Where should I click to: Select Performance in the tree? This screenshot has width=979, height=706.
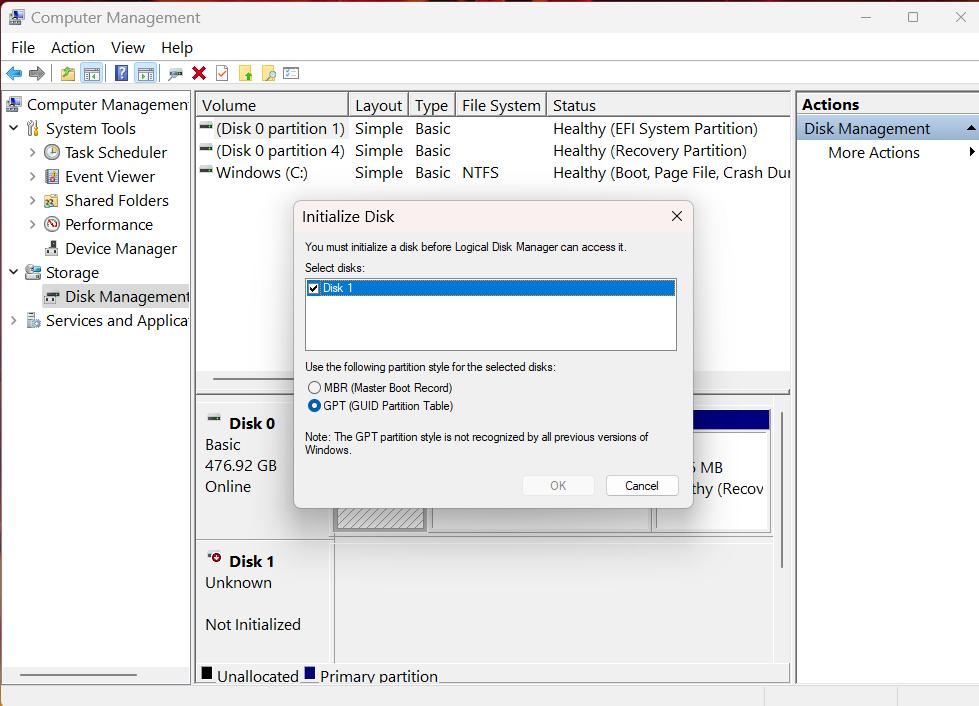pyautogui.click(x=109, y=224)
